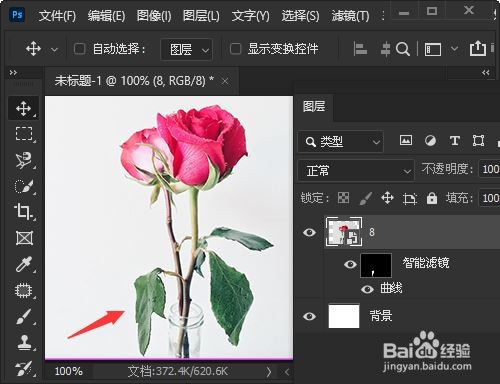Select the Frame tool
This screenshot has width=500, height=384.
pos(24,238)
